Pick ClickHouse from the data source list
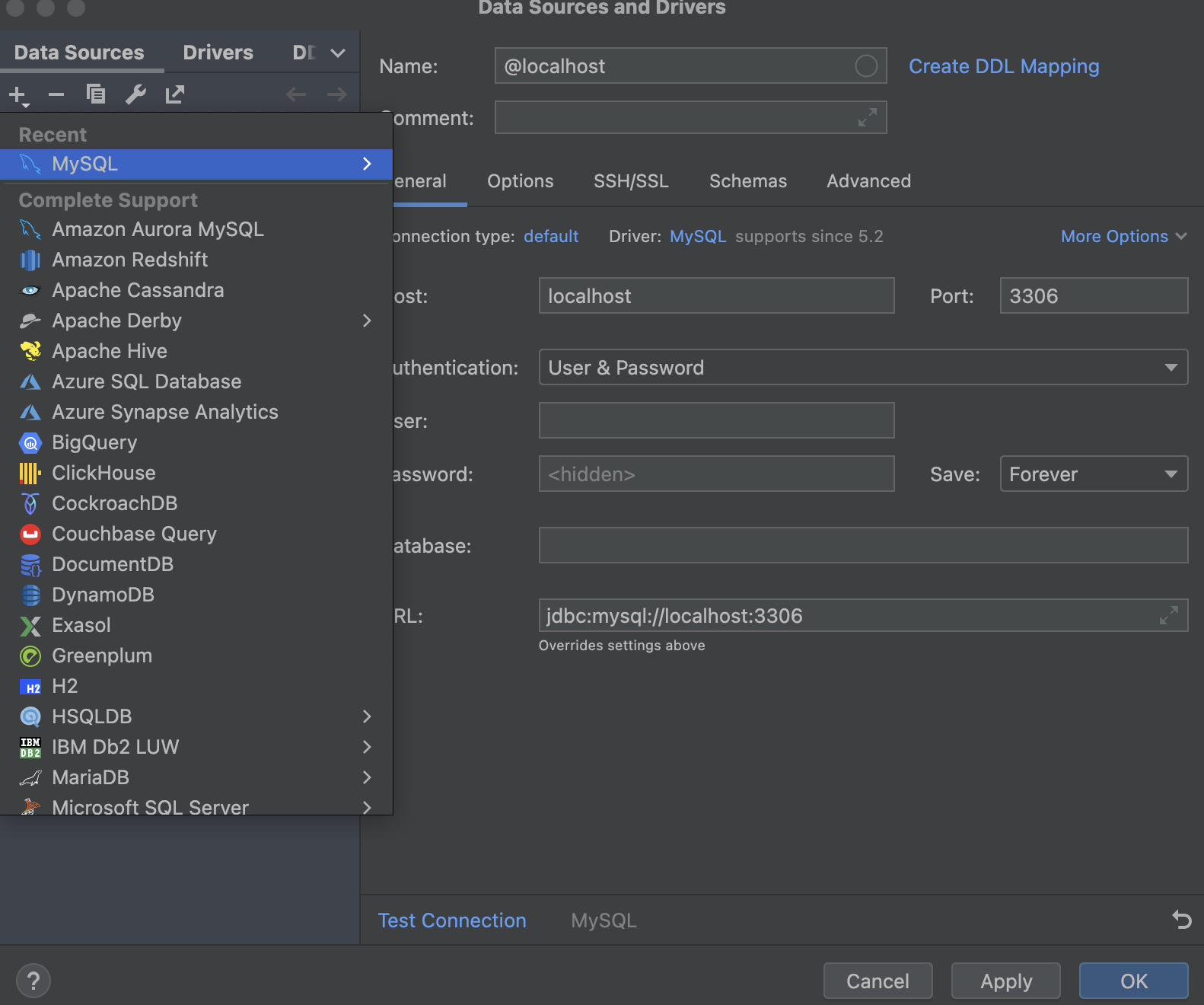The width and height of the screenshot is (1204, 1005). [196, 473]
